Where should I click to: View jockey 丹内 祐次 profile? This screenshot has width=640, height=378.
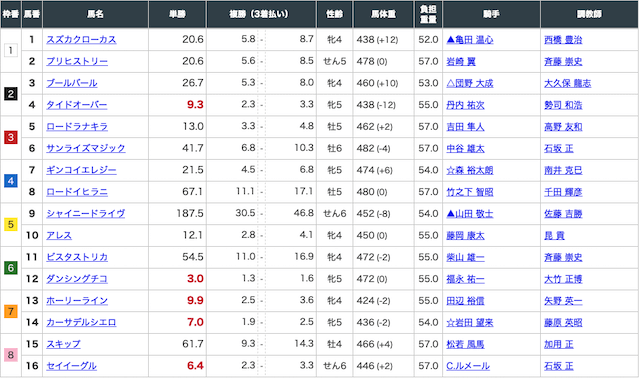(465, 105)
